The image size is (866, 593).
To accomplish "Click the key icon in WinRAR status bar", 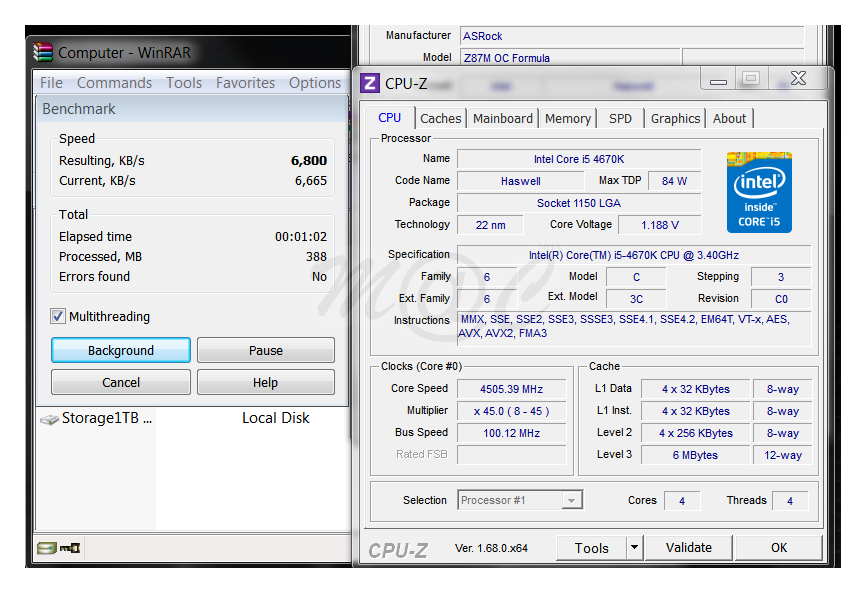I will tap(70, 548).
